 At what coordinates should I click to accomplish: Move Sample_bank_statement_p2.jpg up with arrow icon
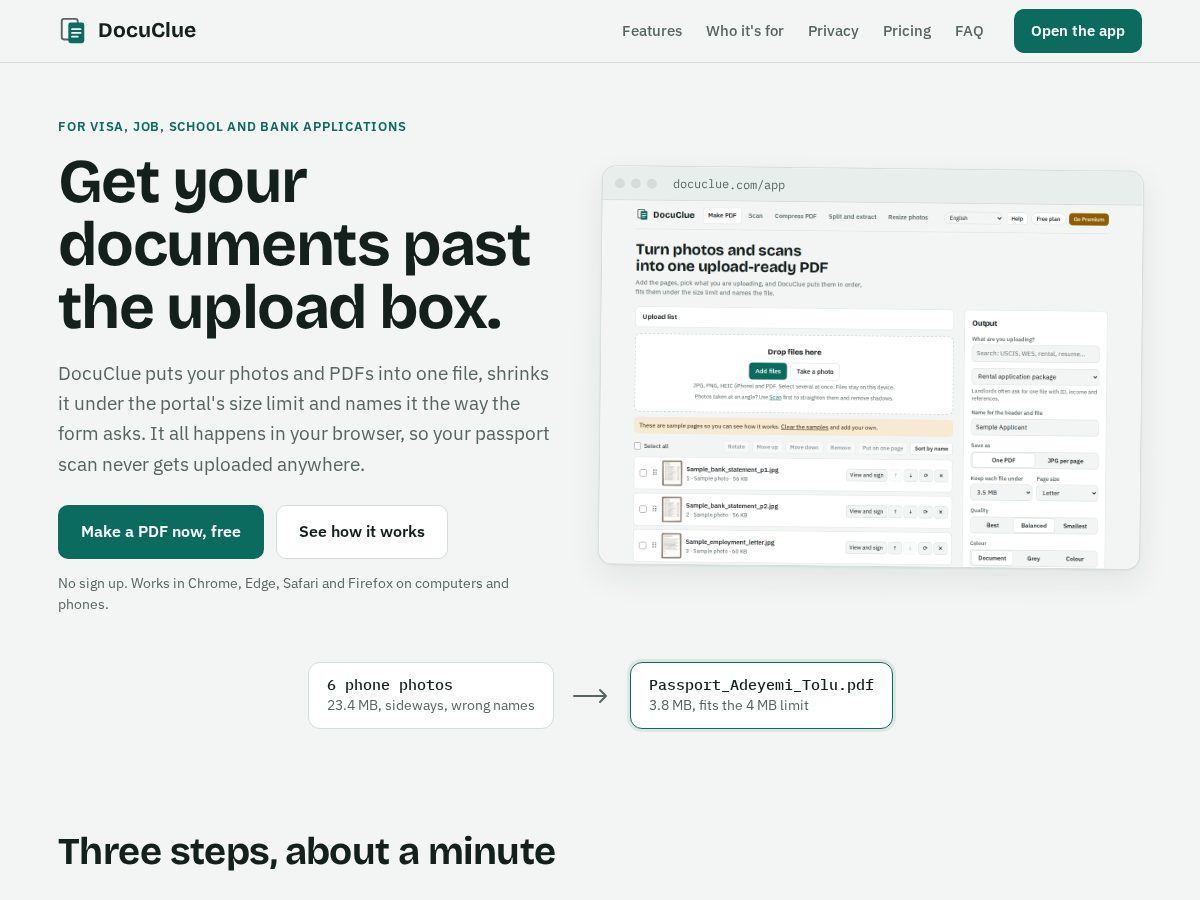(x=895, y=512)
